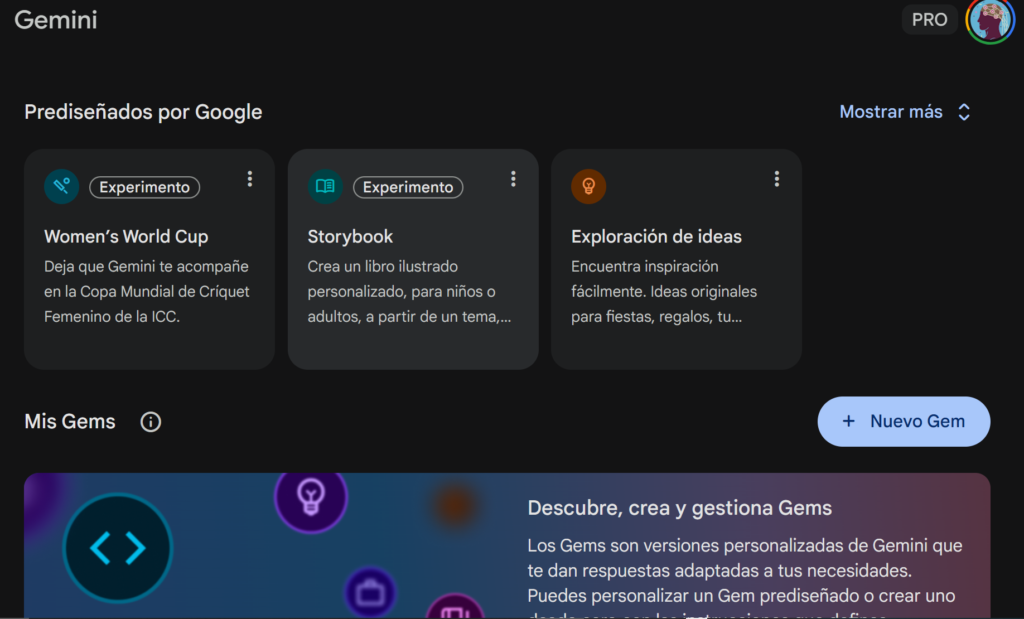
Task: Click the Experimento label on Storybook card
Action: coord(408,187)
